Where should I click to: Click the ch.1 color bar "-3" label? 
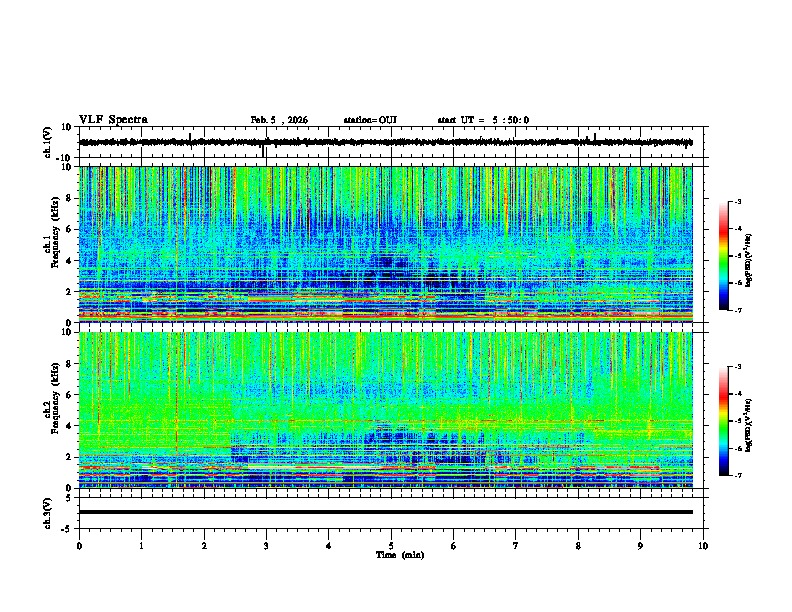pos(737,201)
